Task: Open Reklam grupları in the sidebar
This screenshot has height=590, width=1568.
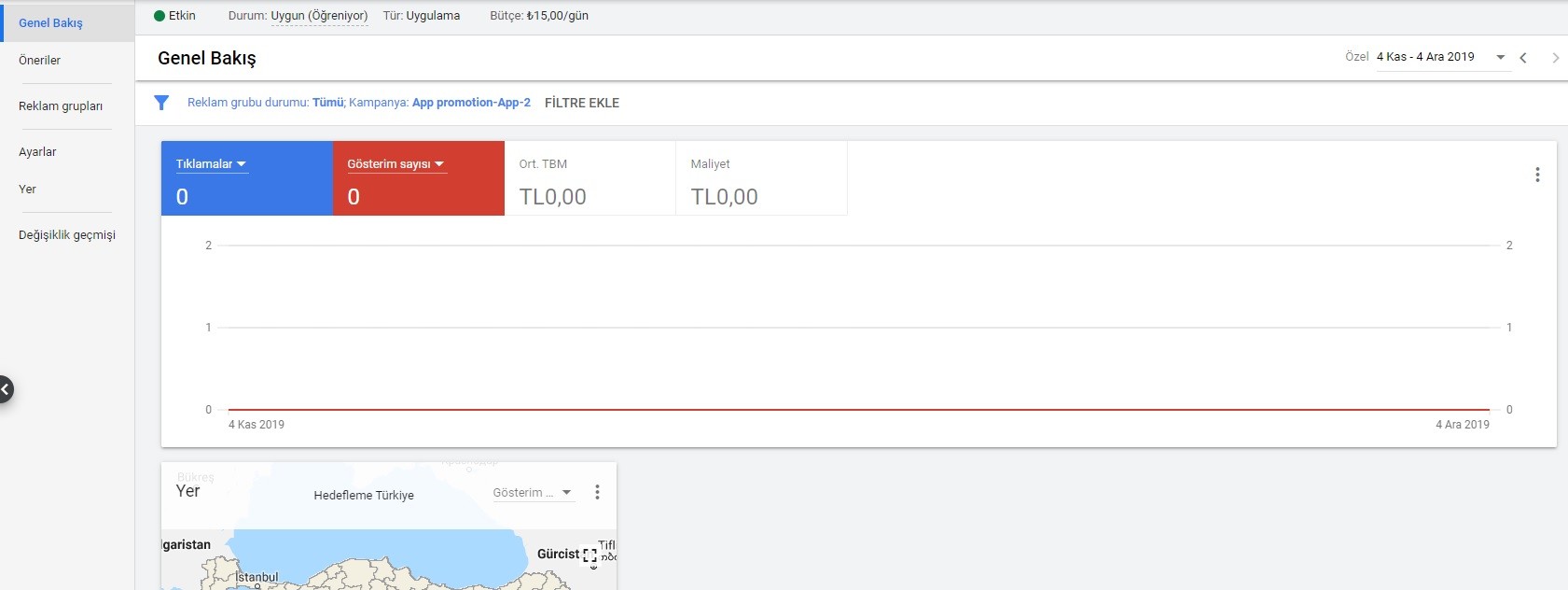Action: click(x=61, y=106)
